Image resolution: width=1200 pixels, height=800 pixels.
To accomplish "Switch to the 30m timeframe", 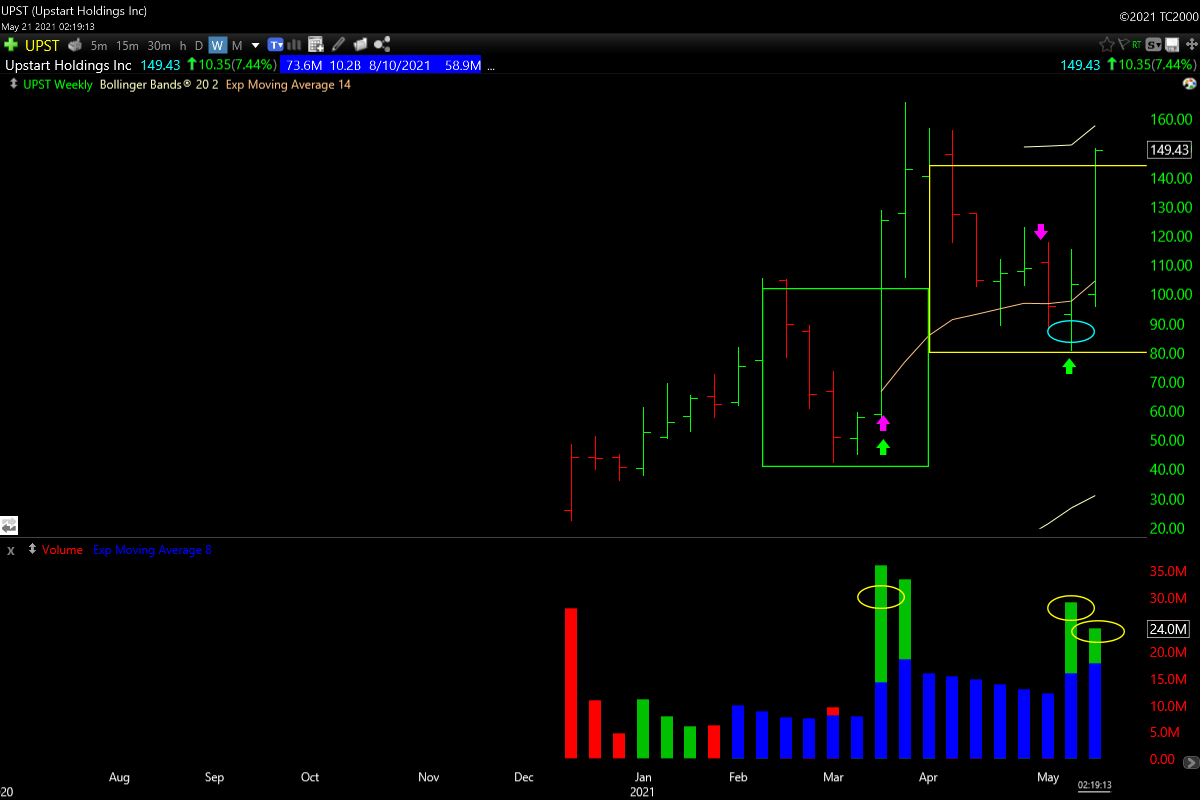I will pyautogui.click(x=158, y=45).
